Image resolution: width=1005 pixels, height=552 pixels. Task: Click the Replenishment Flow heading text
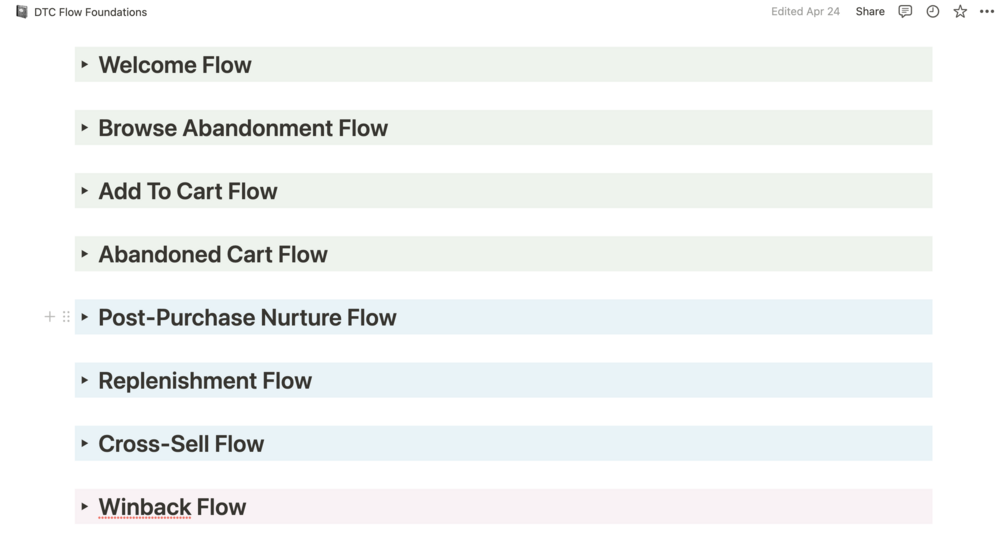205,381
